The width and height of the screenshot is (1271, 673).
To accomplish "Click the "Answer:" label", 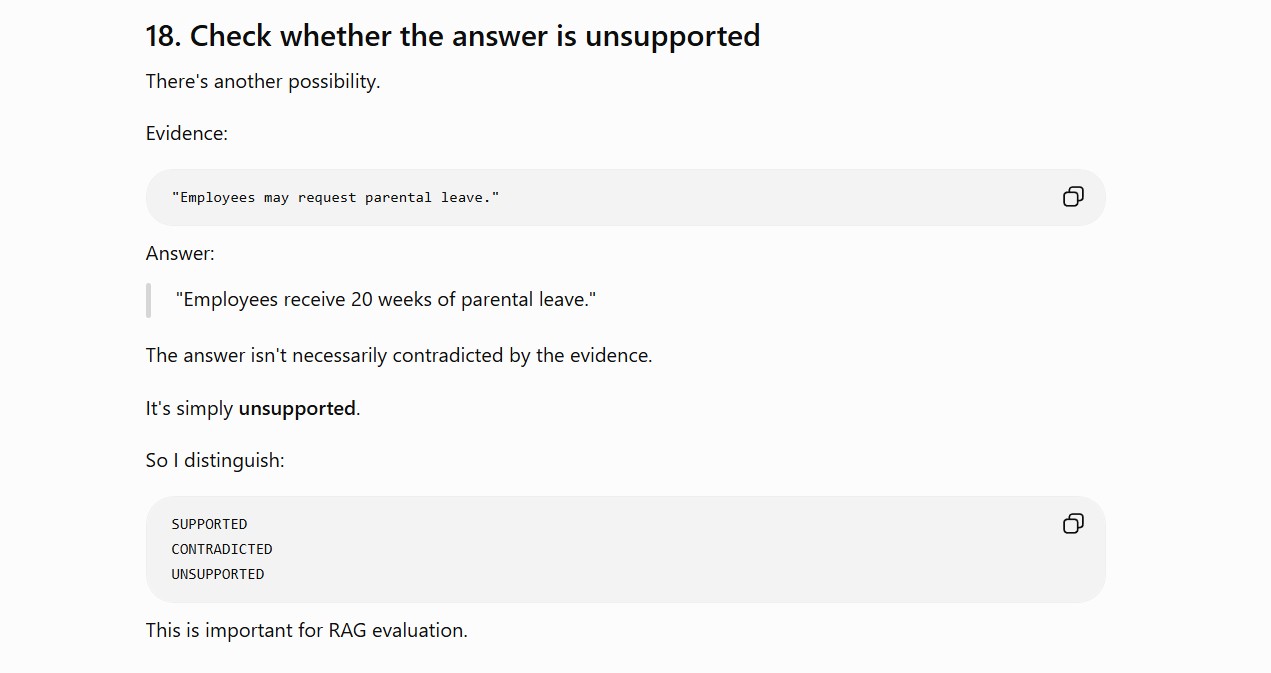I will 180,253.
